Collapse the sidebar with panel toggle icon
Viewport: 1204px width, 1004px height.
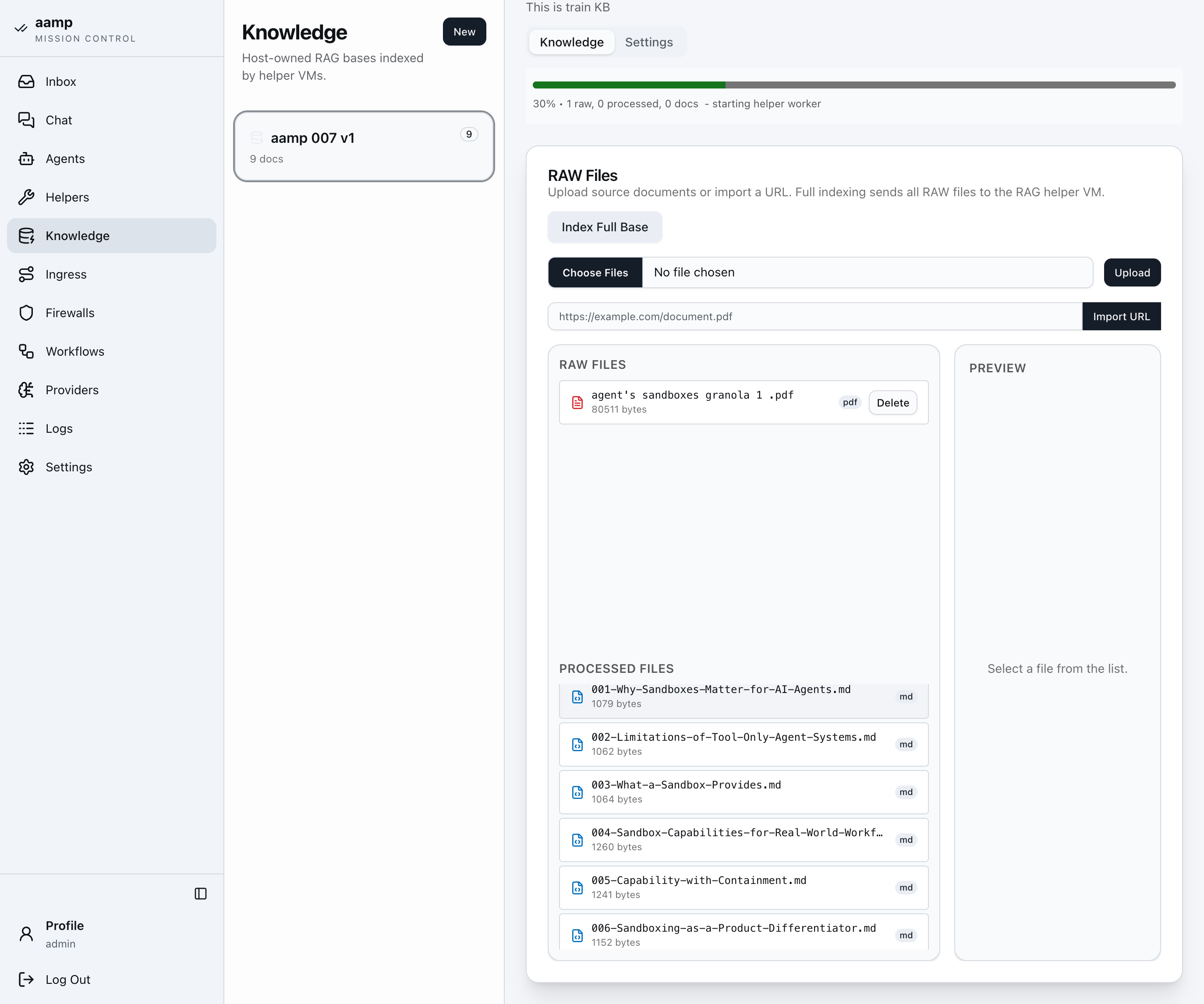click(201, 894)
